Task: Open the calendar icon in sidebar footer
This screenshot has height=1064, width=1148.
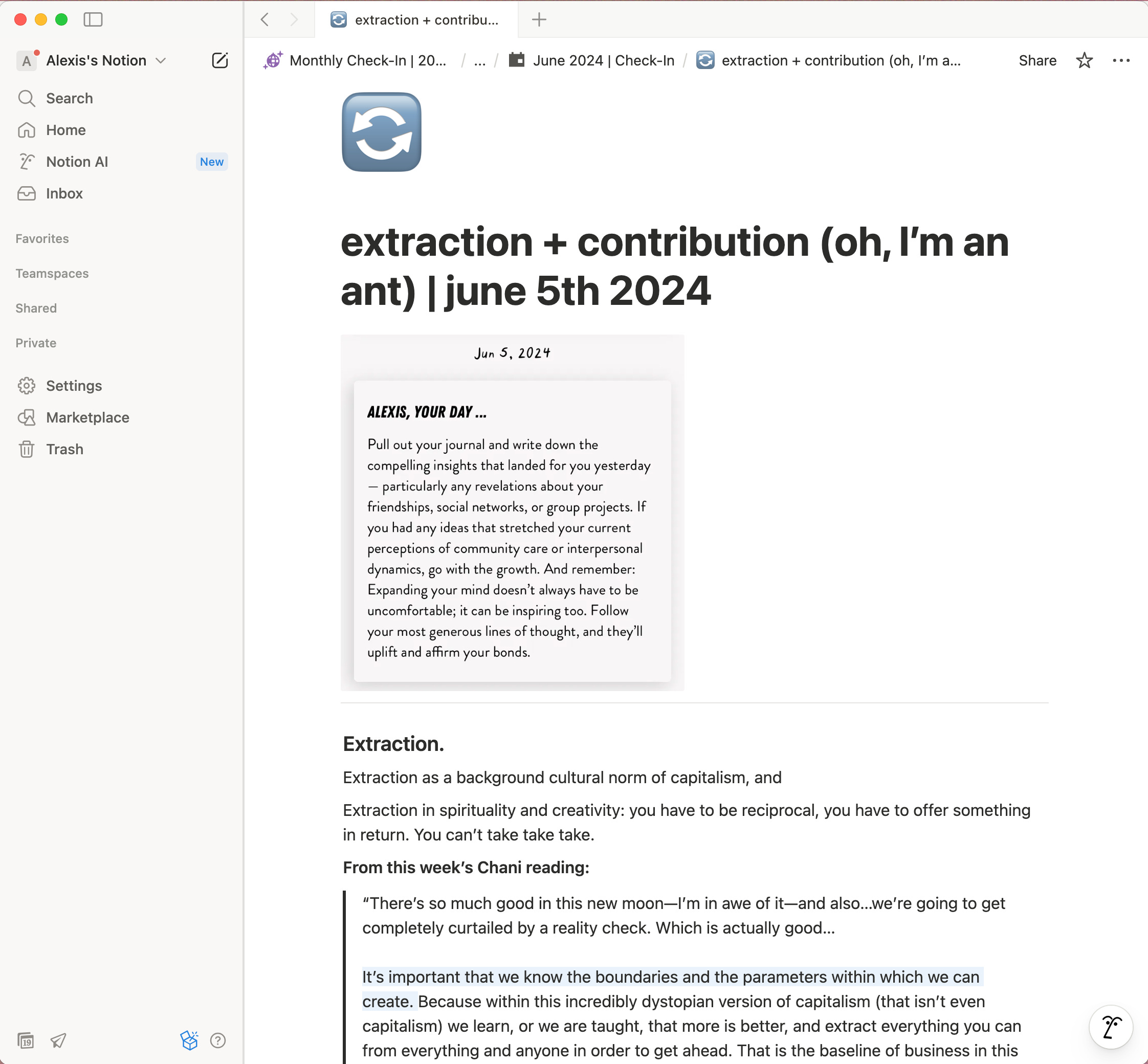Action: pos(26,1040)
